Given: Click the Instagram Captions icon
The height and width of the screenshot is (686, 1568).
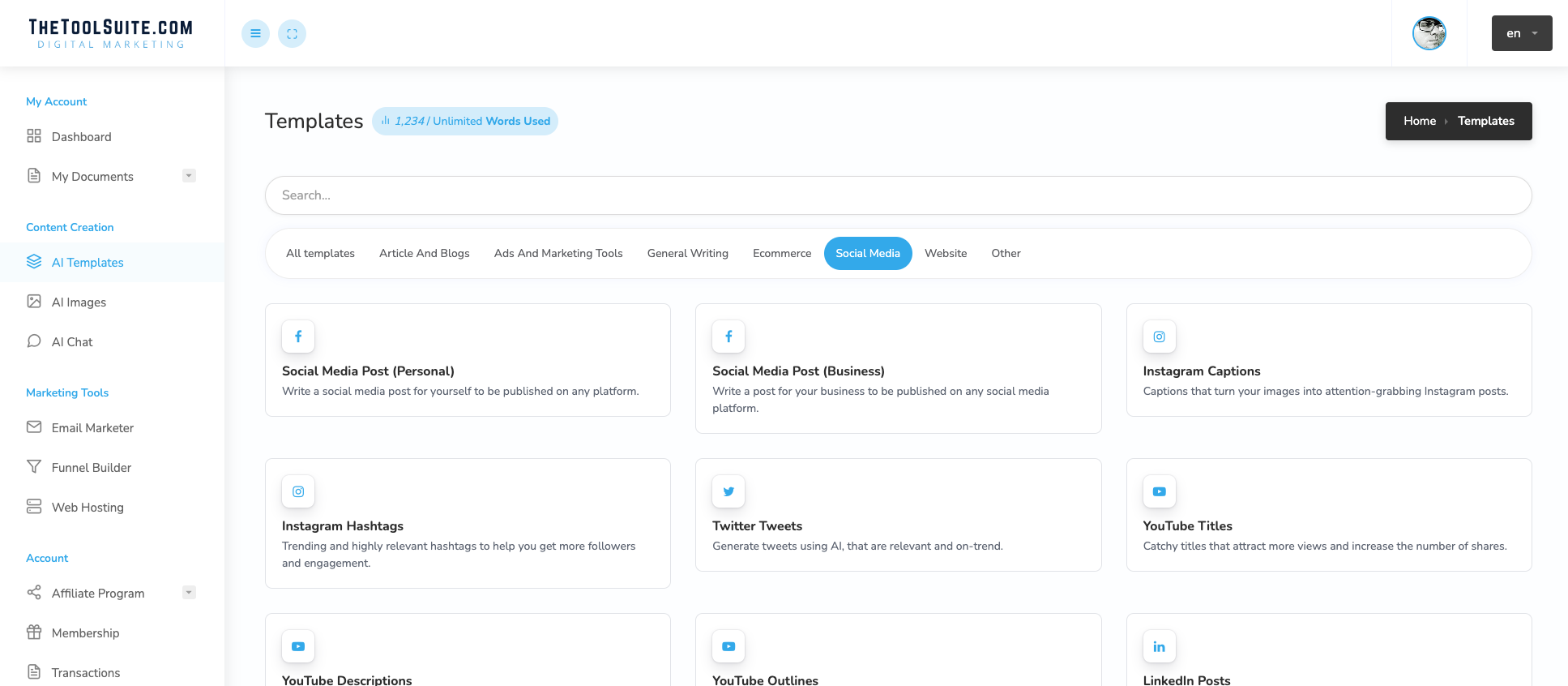Looking at the screenshot, I should [x=1159, y=337].
